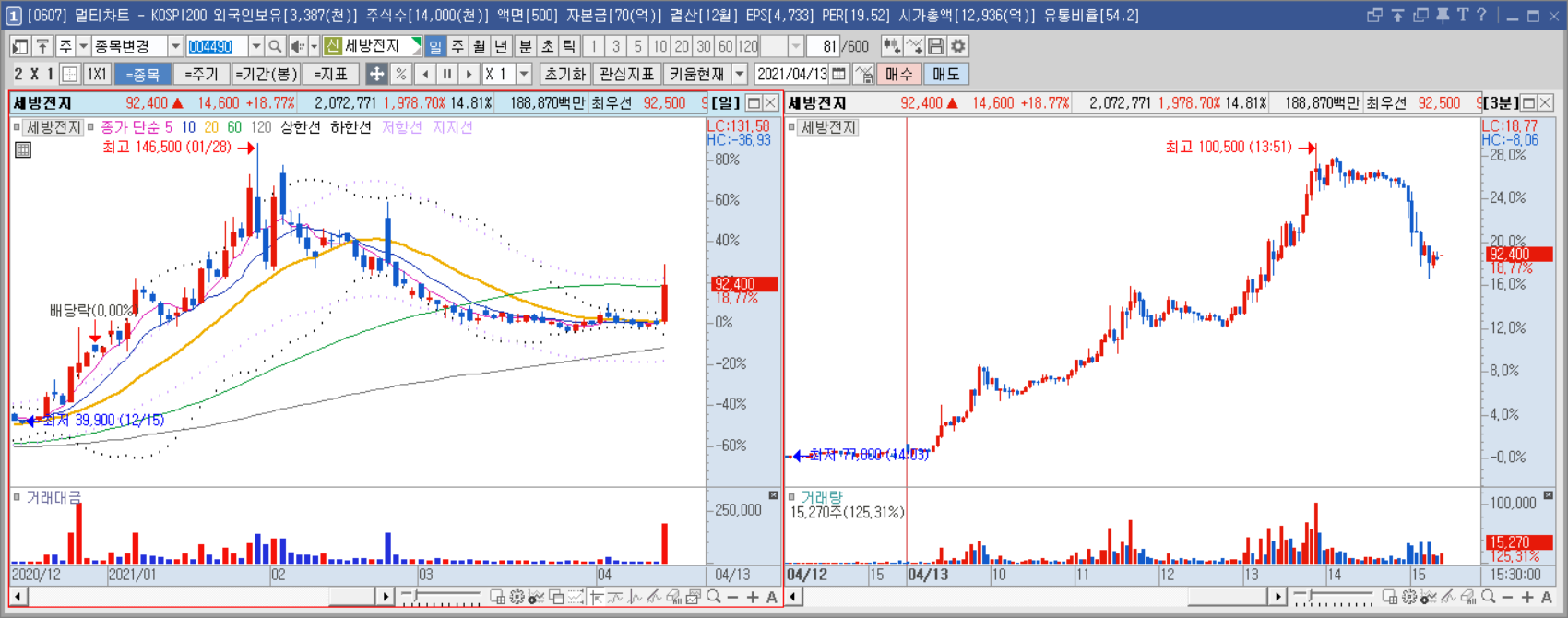Click the gear icon in right chart bottom toolbar
The image size is (1568, 618).
(x=1409, y=598)
